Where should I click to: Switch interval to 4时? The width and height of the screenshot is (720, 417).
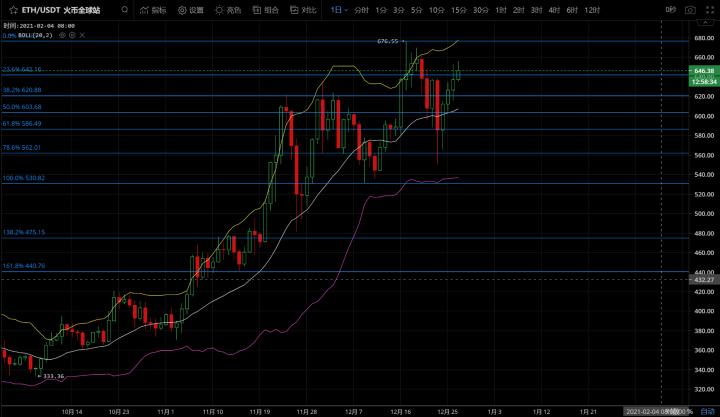pos(554,10)
